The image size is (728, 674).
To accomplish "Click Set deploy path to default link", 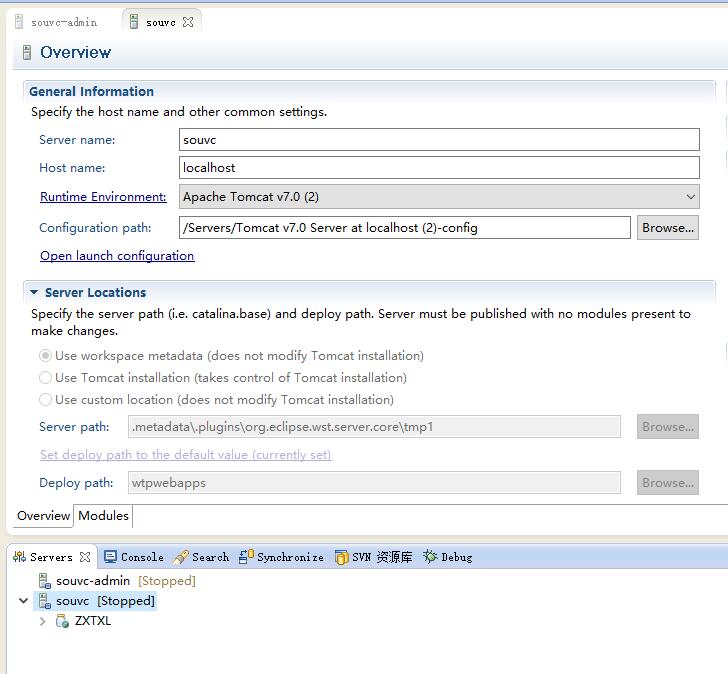I will coord(185,455).
